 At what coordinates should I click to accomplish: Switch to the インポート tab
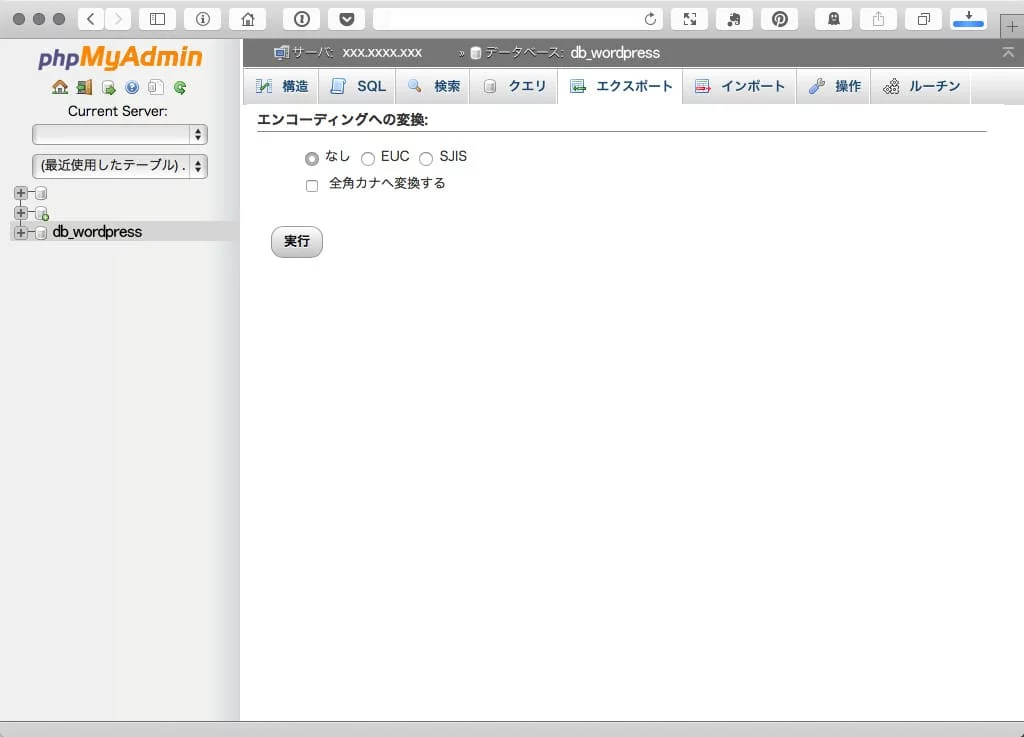[x=739, y=86]
